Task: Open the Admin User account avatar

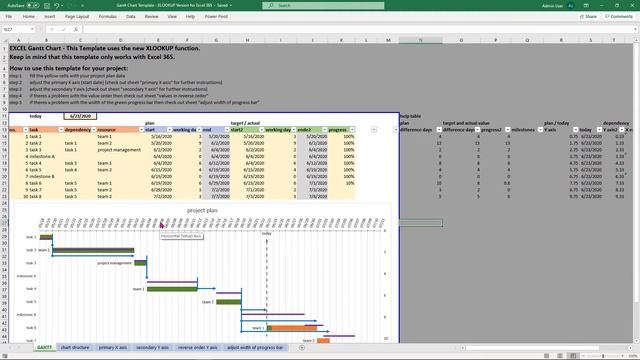Action: [570, 5]
